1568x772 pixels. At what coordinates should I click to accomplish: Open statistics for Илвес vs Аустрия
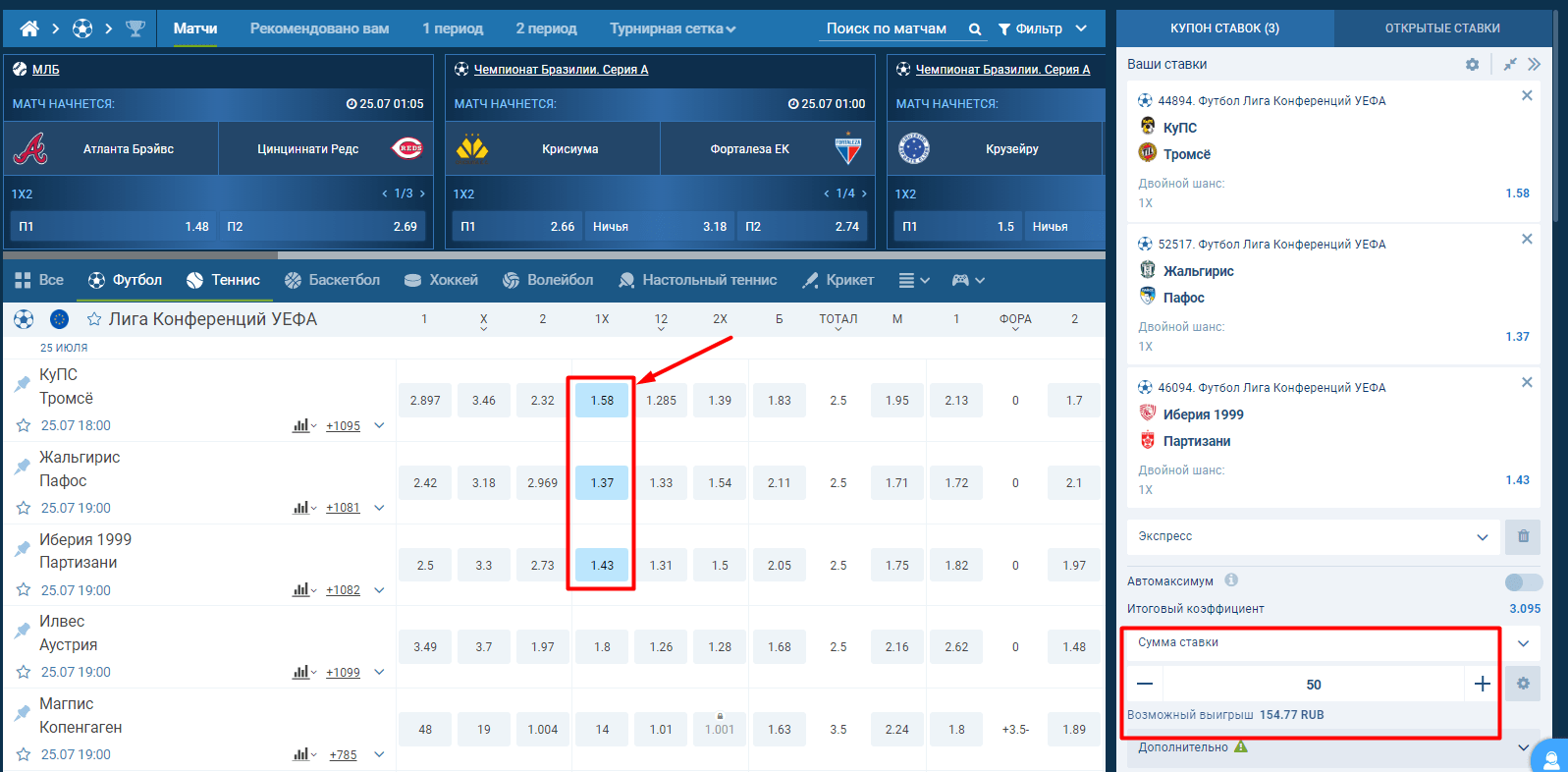(x=304, y=672)
